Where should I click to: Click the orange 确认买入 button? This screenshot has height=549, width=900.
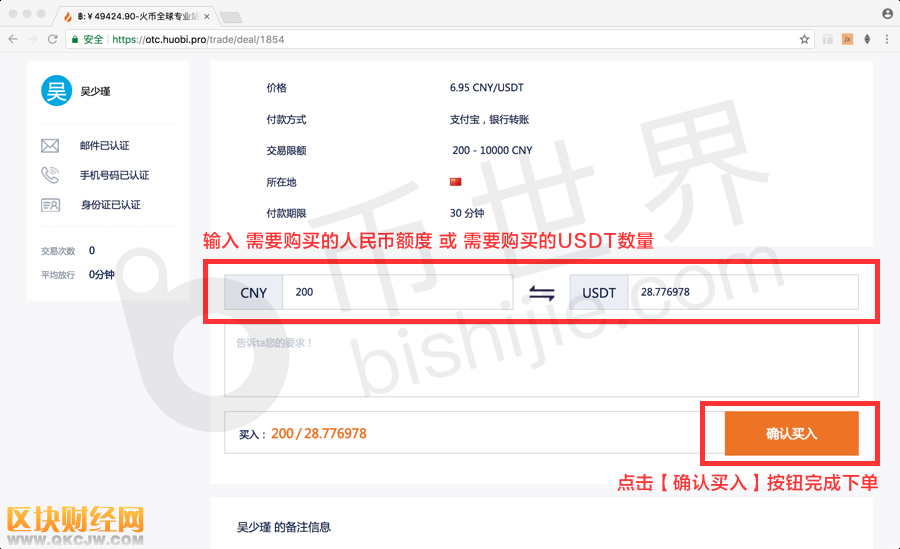pos(792,434)
